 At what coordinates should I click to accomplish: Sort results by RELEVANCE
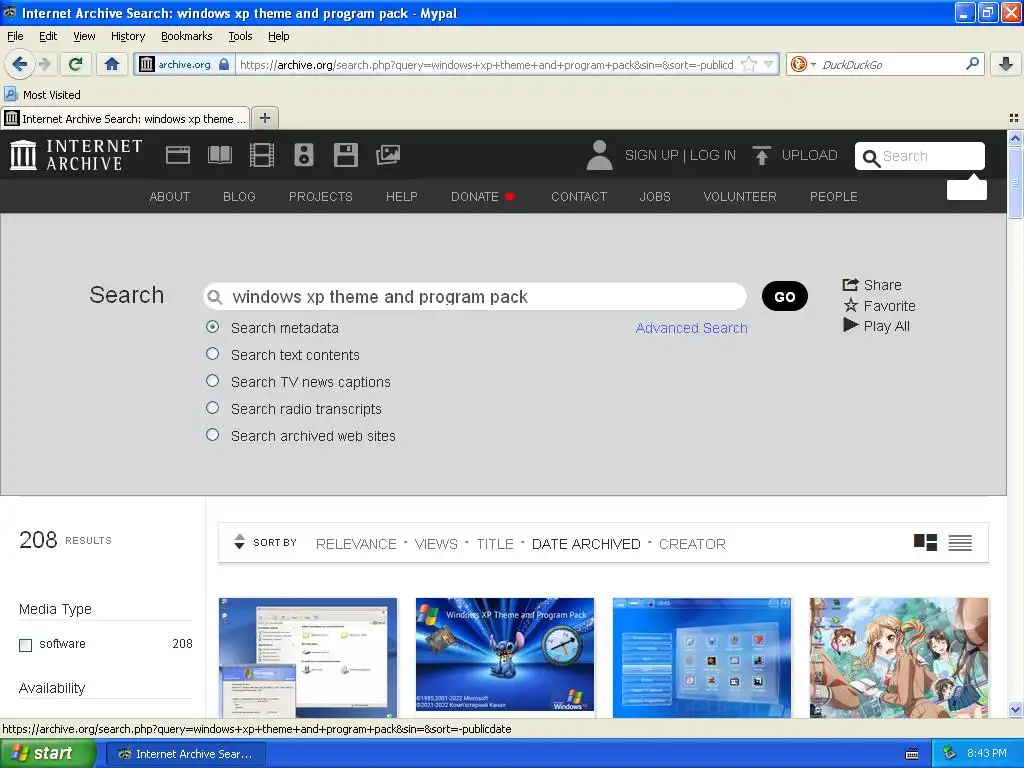point(356,544)
